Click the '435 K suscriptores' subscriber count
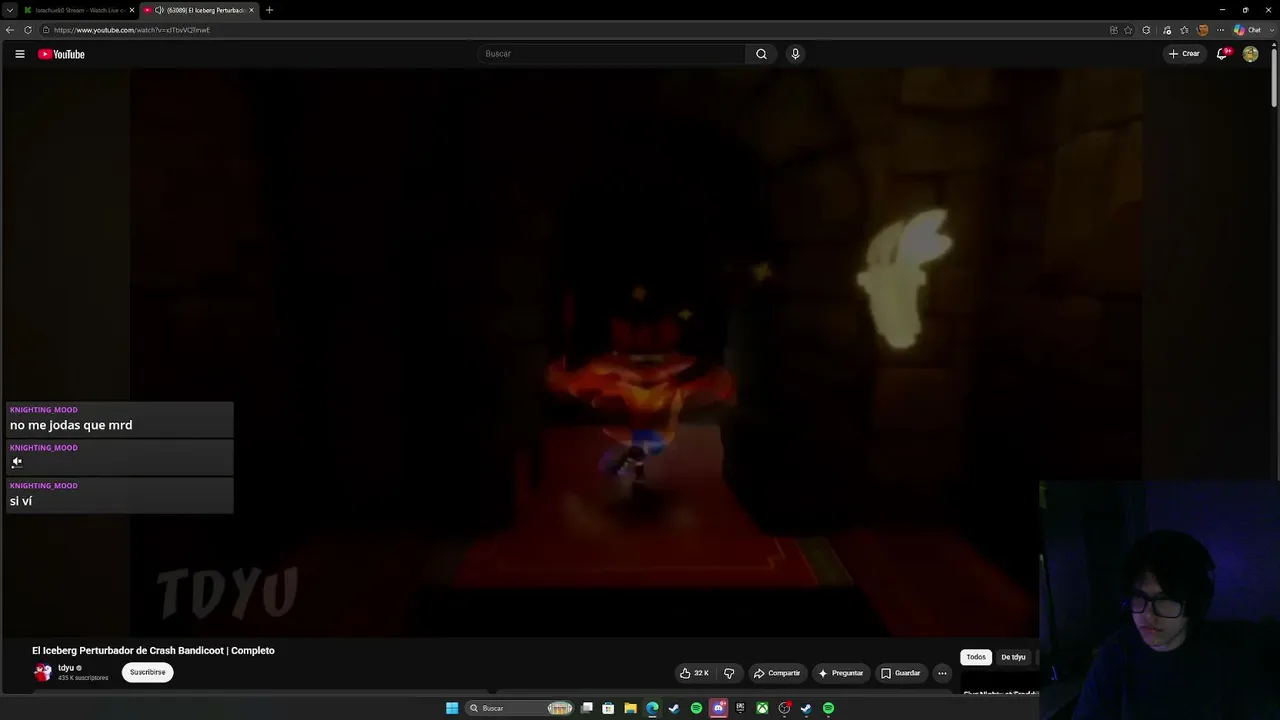The image size is (1280, 720). click(83, 678)
